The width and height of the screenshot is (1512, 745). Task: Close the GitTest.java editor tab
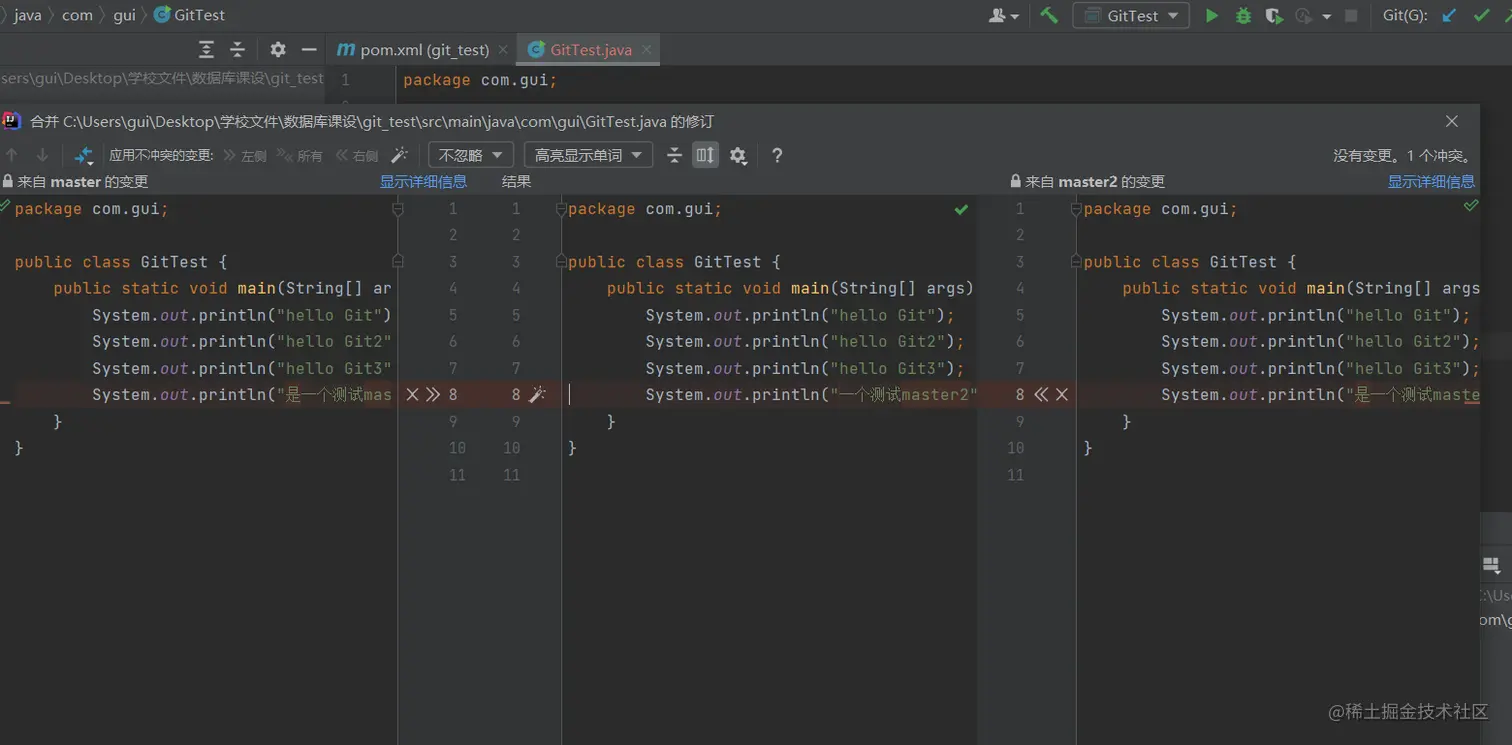point(647,49)
